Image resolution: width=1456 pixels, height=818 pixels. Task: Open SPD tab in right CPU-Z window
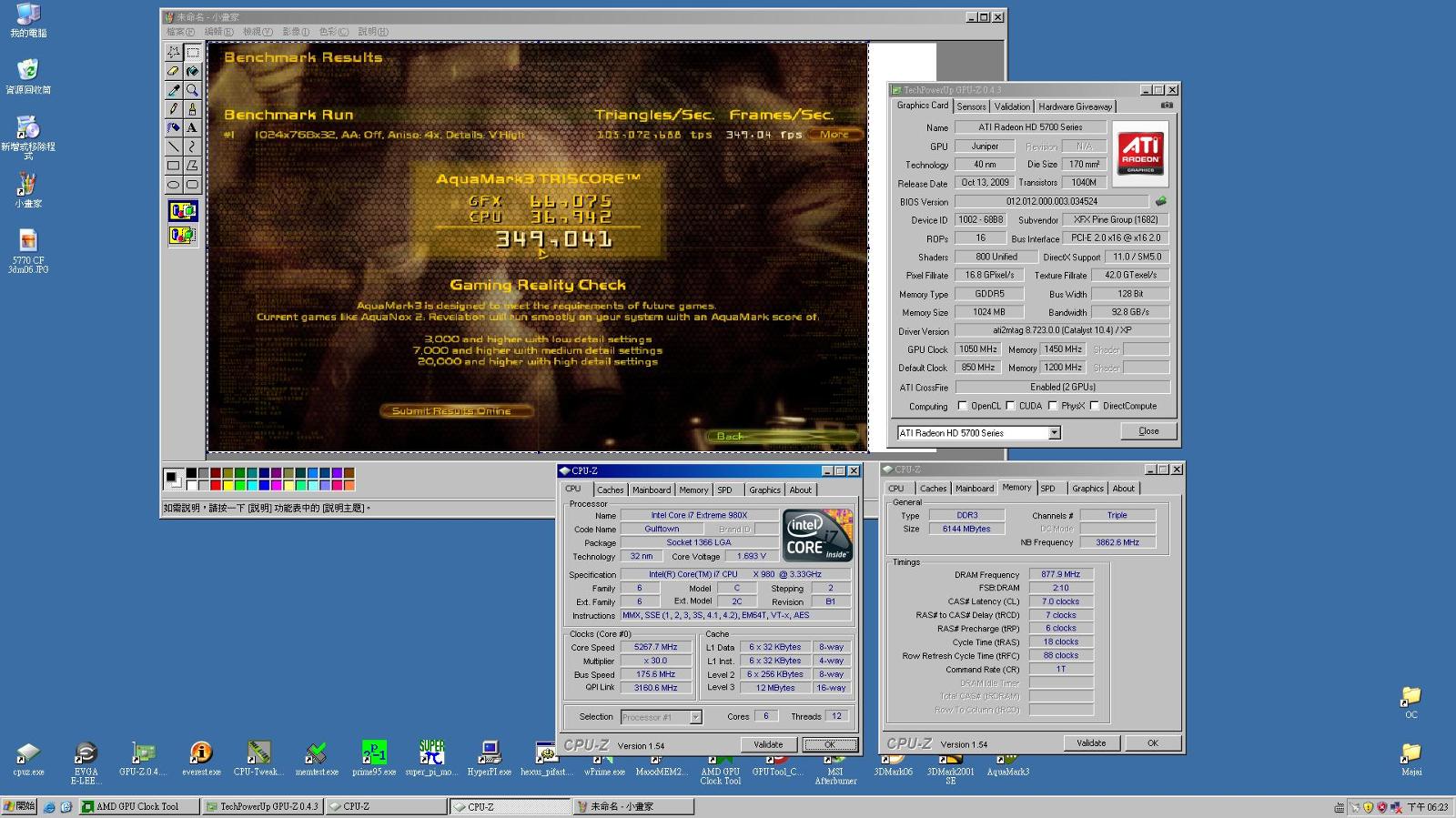pos(1048,489)
